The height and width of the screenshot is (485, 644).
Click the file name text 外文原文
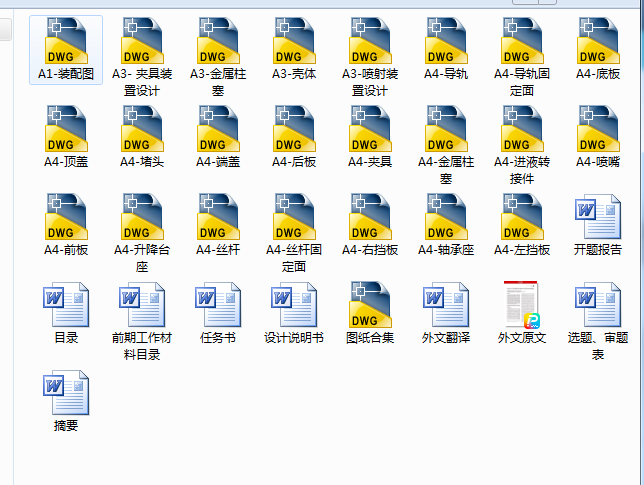(522, 338)
